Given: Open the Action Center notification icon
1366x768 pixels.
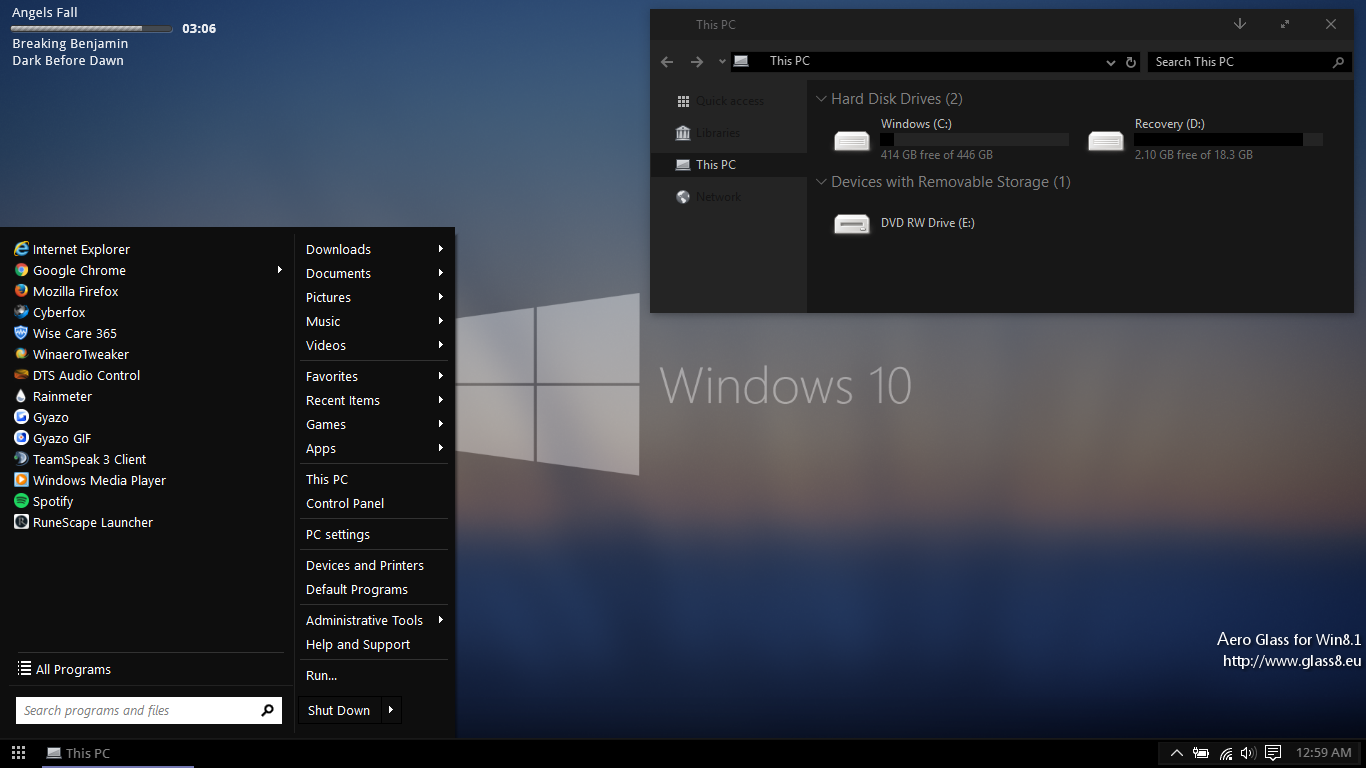Looking at the screenshot, I should [1273, 753].
